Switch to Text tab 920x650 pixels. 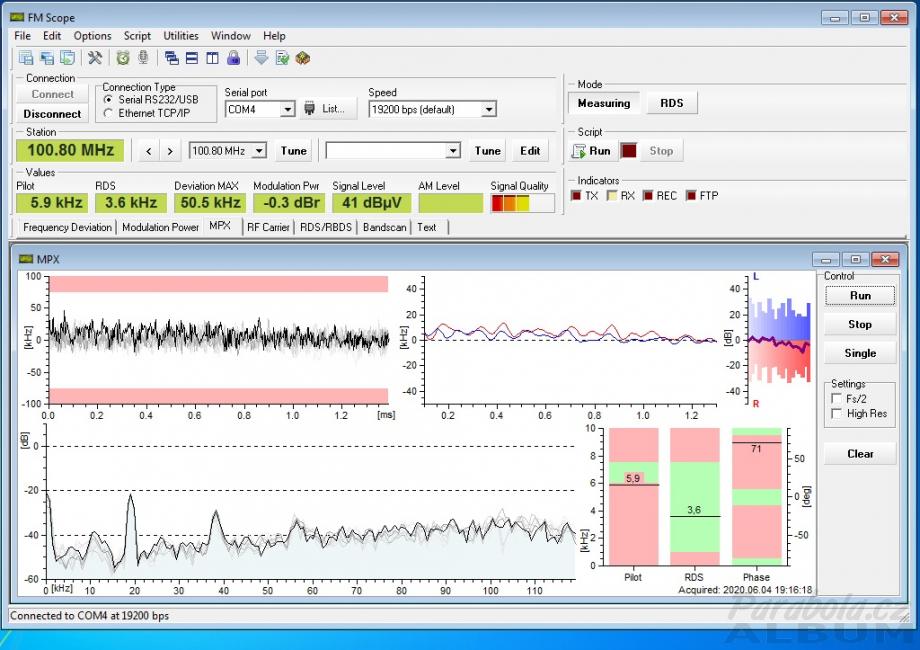pos(427,228)
